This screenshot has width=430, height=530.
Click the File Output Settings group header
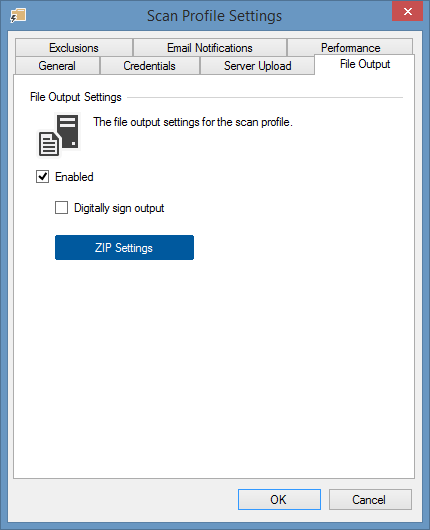pos(76,97)
